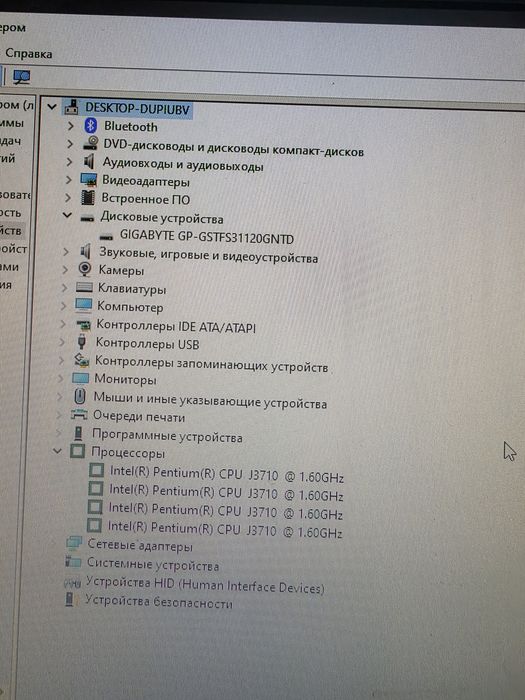Select the Контроллеры запоминающих устройств label
Viewport: 525px width, 700px height.
tap(212, 363)
